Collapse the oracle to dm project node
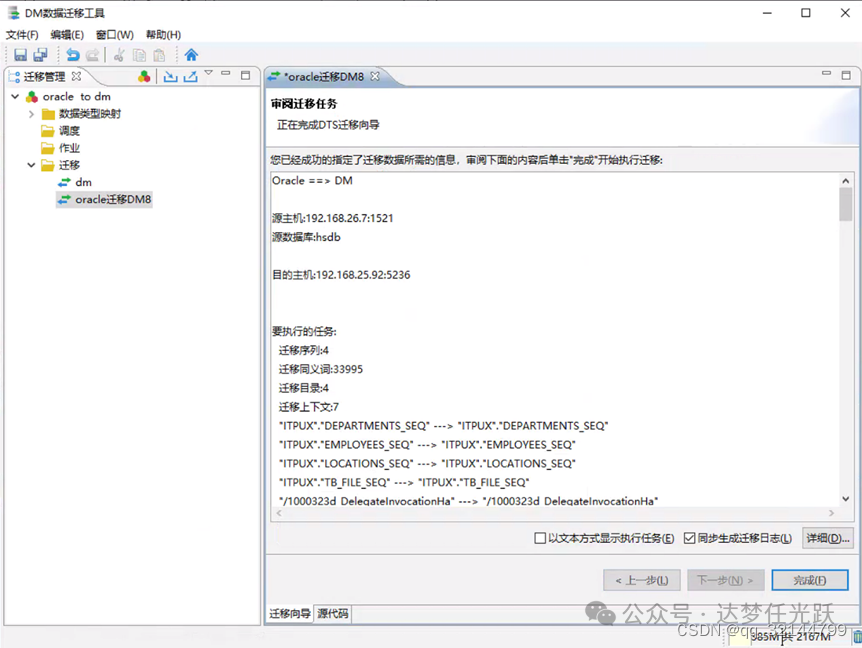Viewport: 862px width, 648px height. (x=15, y=97)
